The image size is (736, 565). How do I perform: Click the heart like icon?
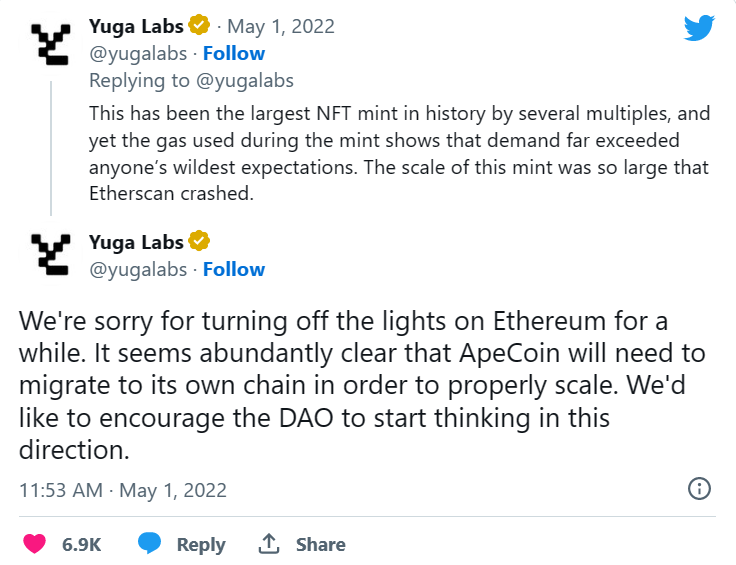tap(35, 544)
